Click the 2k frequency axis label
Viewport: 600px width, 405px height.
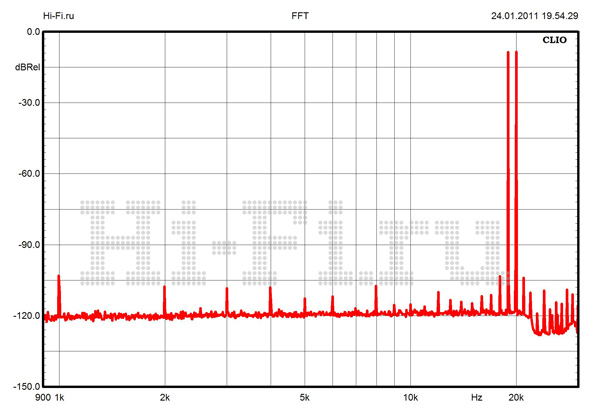pos(165,397)
